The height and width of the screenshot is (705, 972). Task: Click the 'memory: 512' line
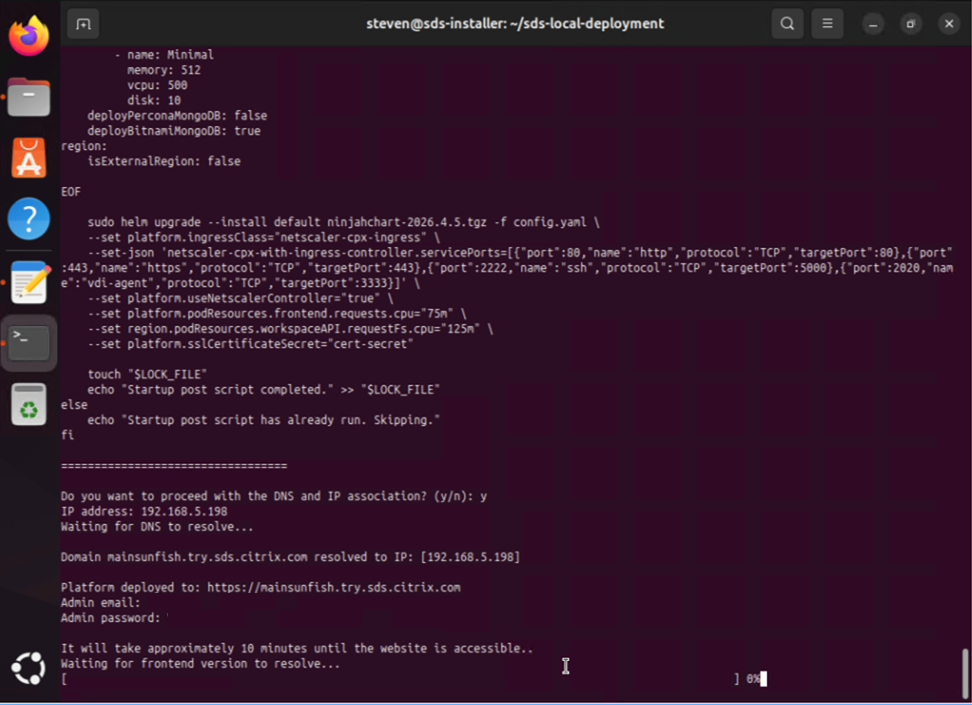(x=164, y=70)
